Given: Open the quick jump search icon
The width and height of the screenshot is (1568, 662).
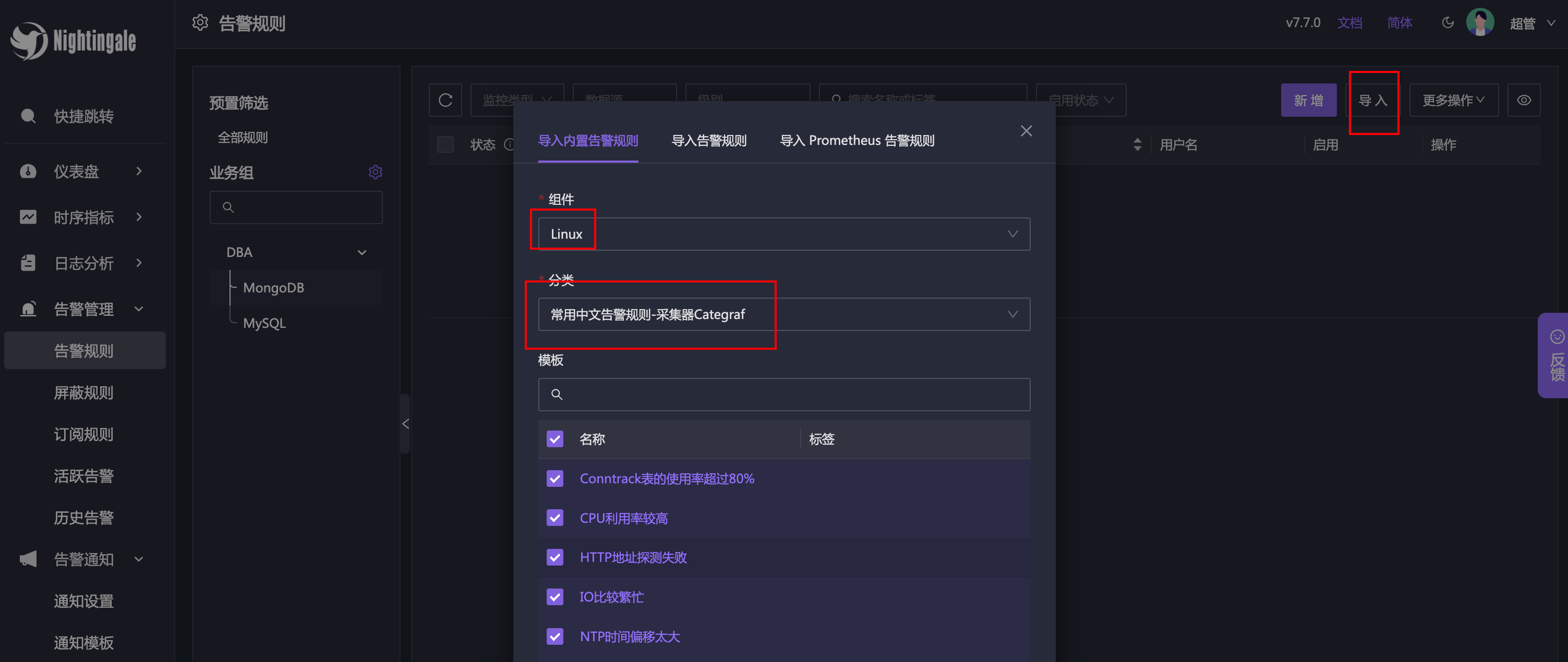Looking at the screenshot, I should click(x=28, y=116).
